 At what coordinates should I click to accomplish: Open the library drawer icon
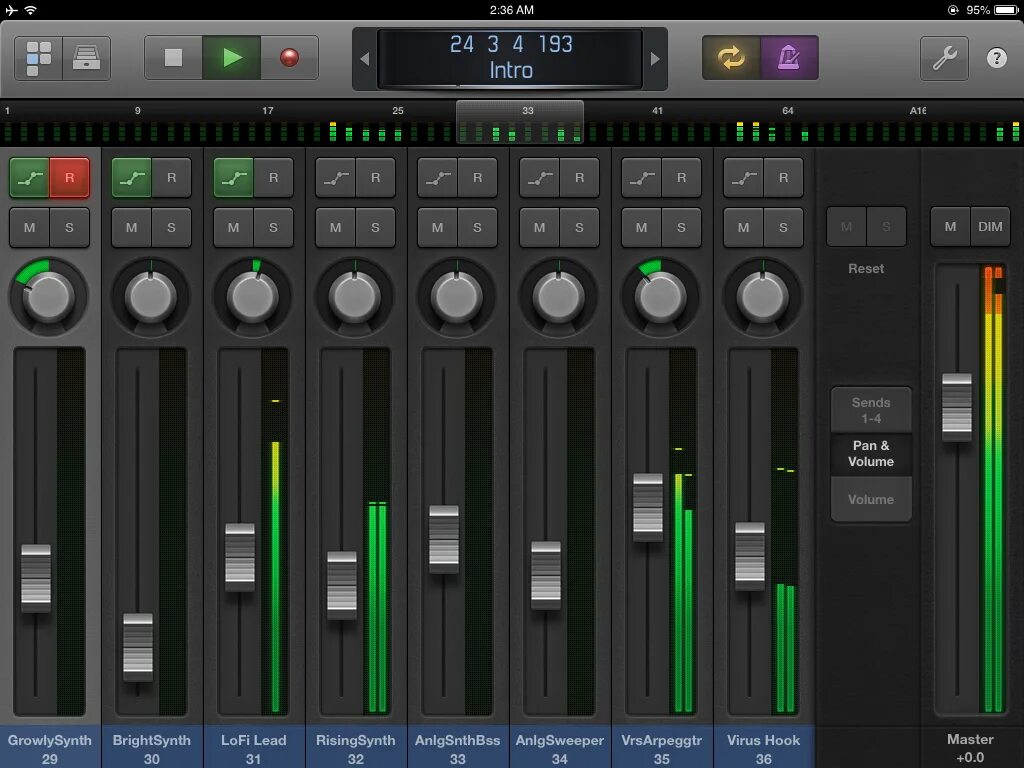point(86,58)
